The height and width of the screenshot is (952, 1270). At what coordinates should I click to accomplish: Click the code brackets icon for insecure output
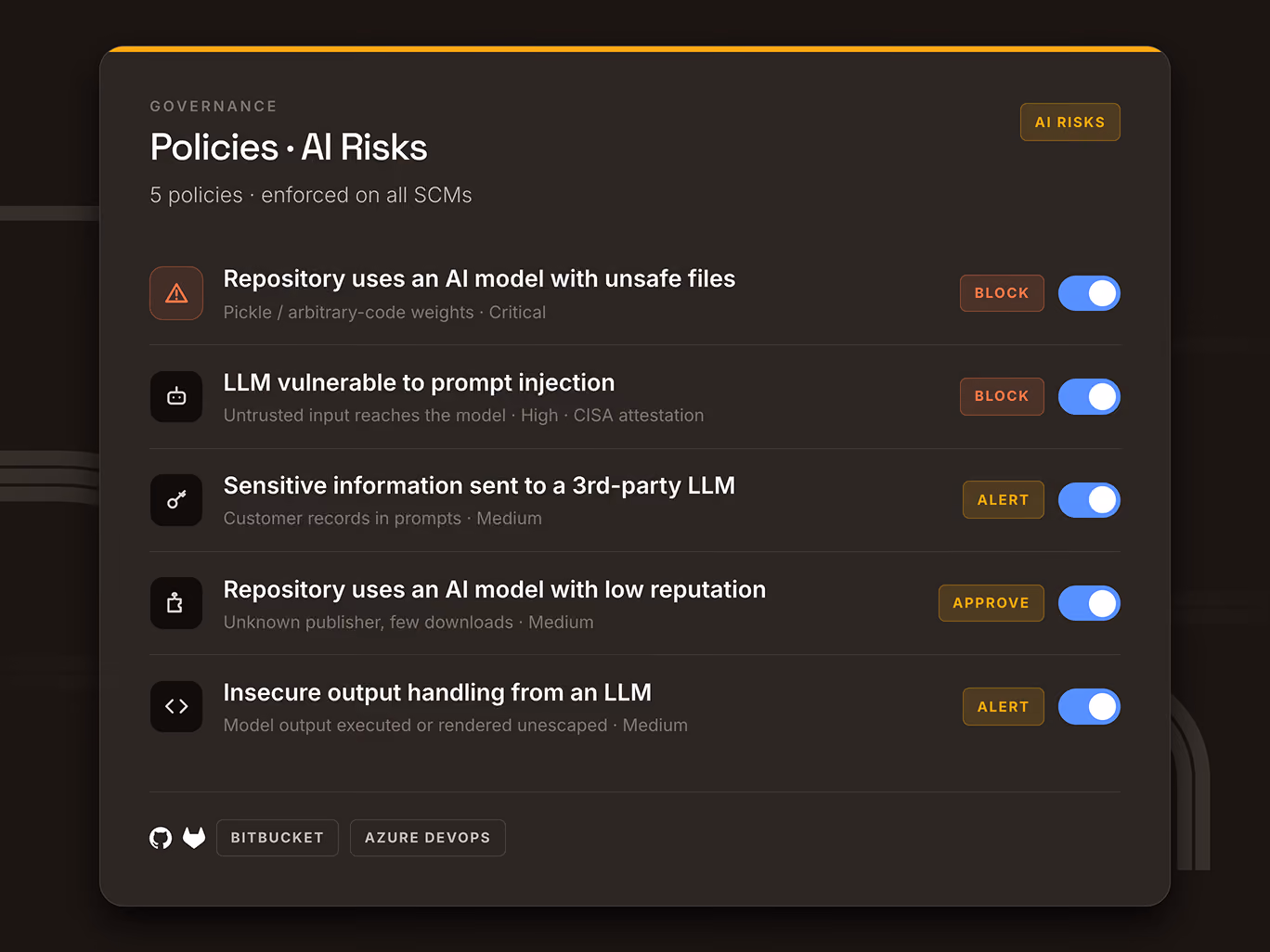[176, 707]
